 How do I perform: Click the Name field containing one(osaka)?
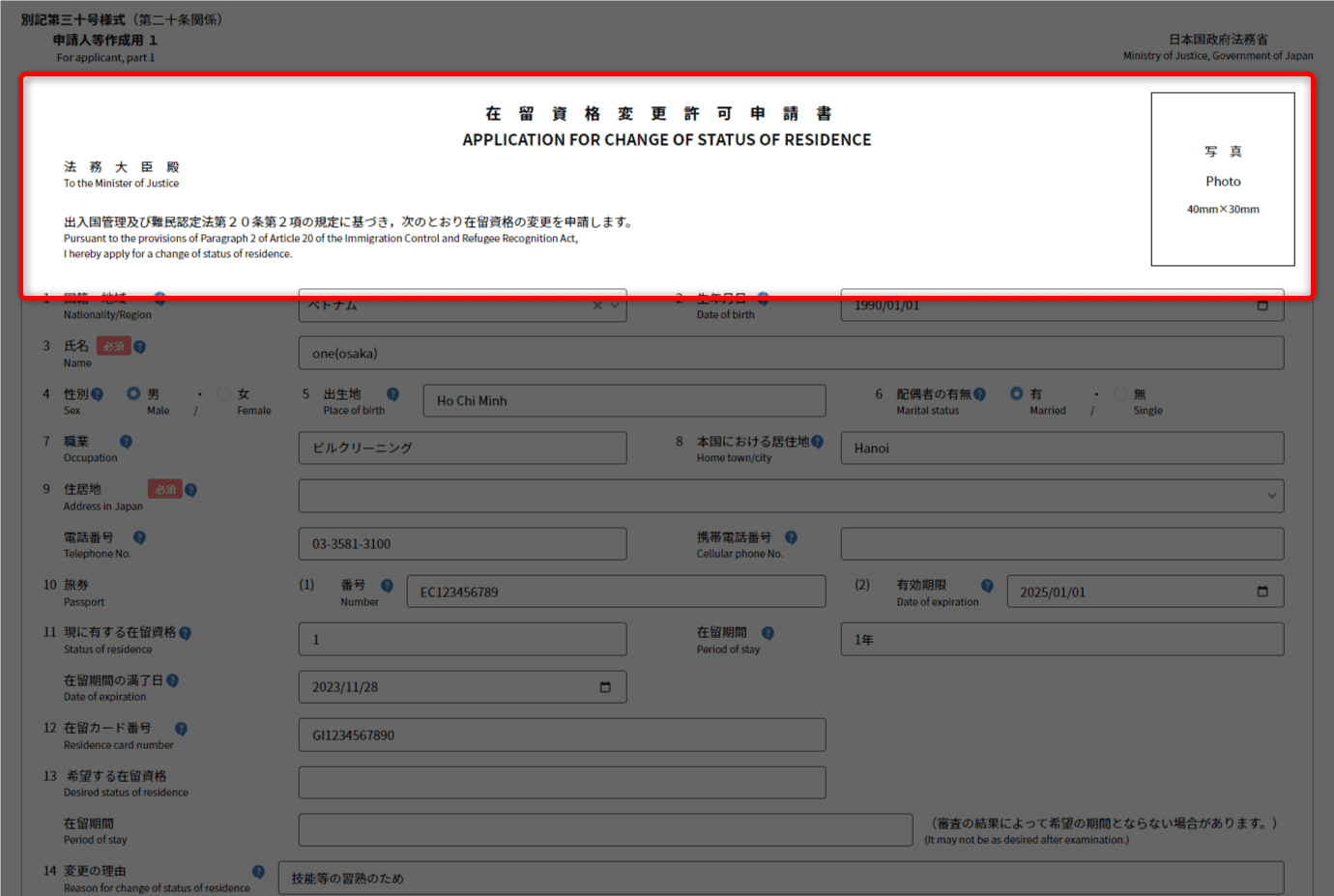[x=790, y=354]
